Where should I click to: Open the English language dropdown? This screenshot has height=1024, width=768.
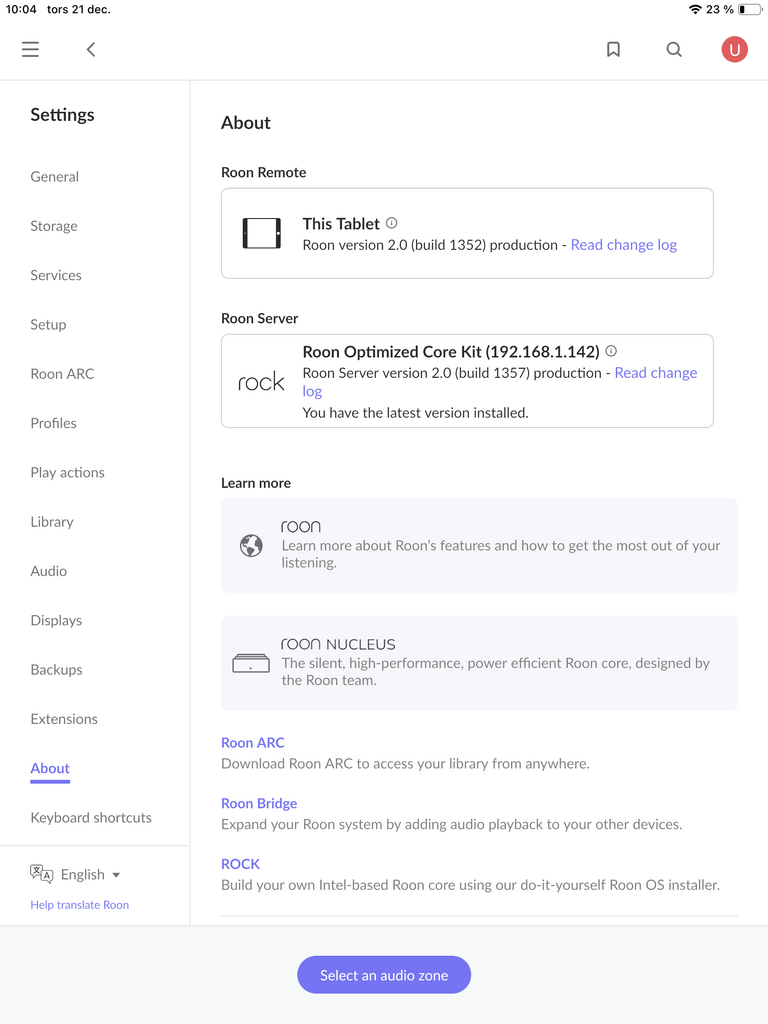point(90,874)
